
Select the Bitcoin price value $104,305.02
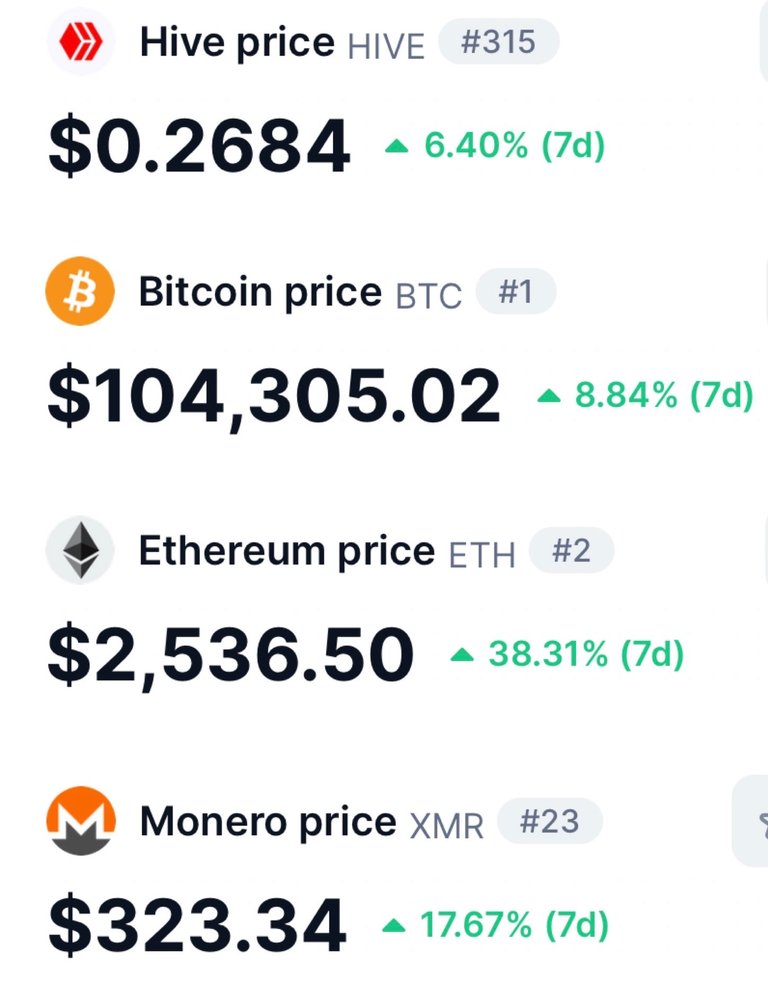(274, 397)
